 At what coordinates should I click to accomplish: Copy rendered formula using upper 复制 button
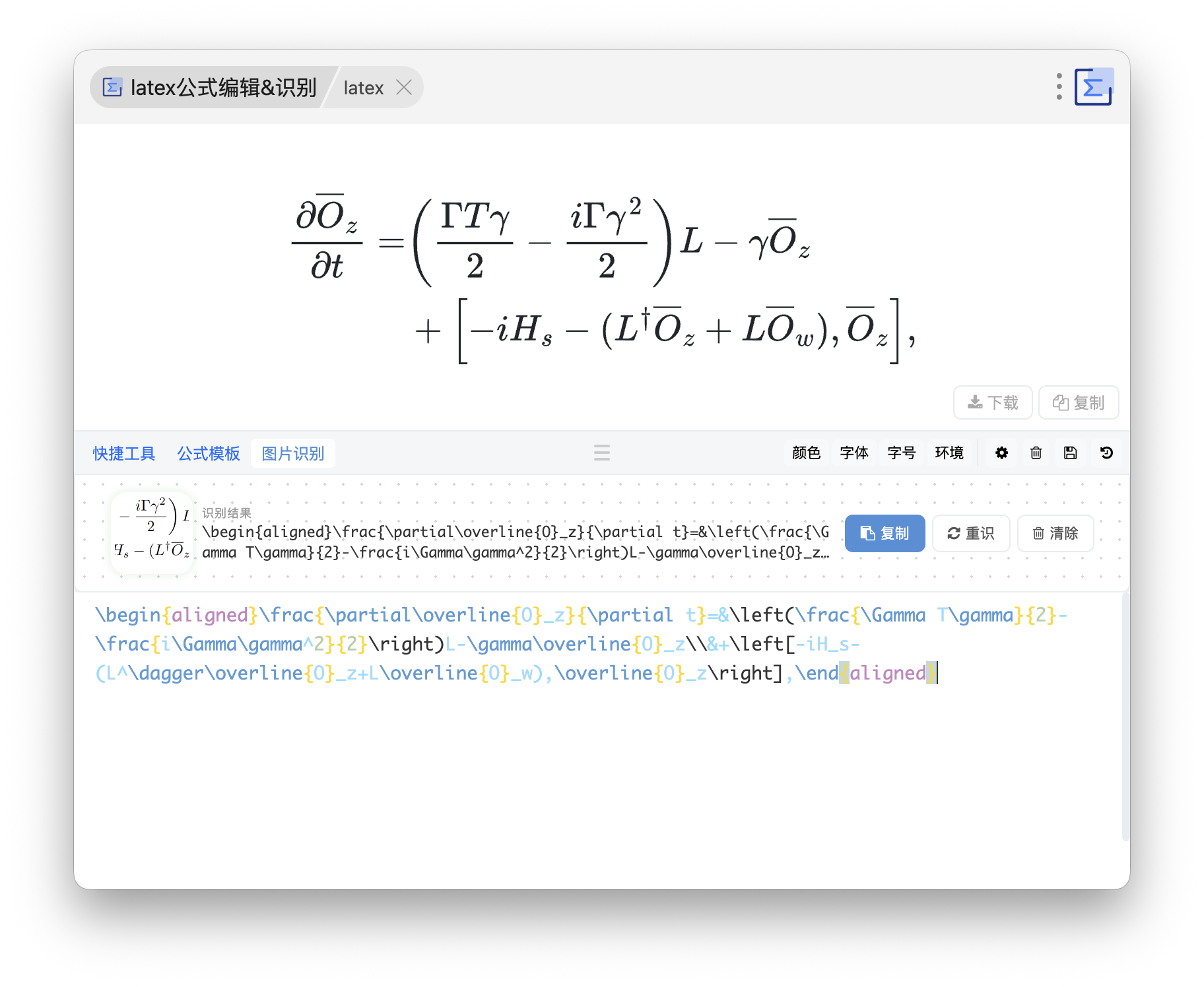point(1079,402)
